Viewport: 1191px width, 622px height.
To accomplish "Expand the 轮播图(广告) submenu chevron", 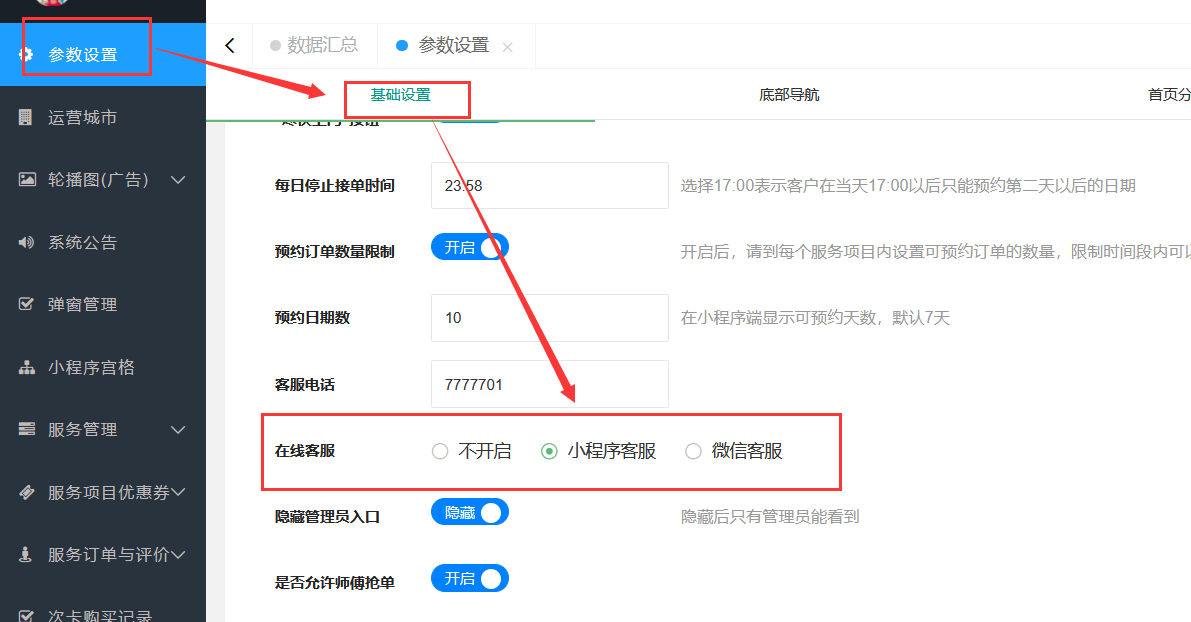I will coord(178,180).
